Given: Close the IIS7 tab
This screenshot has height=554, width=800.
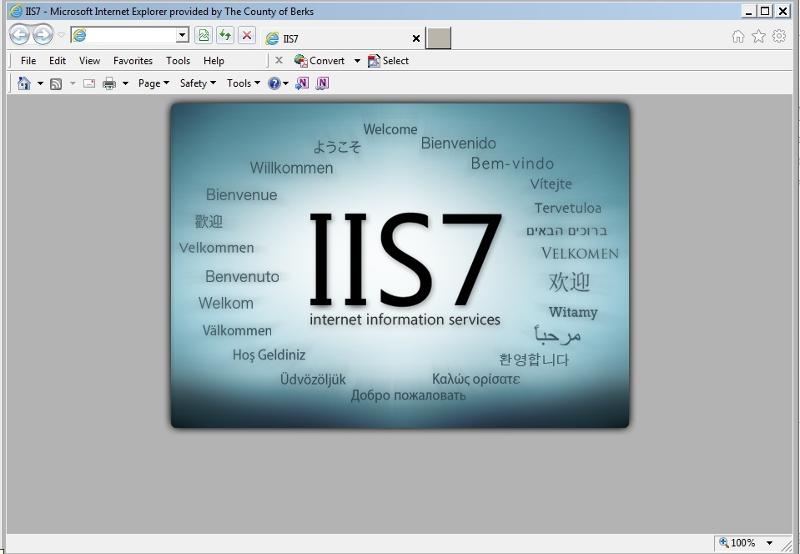Looking at the screenshot, I should point(416,38).
